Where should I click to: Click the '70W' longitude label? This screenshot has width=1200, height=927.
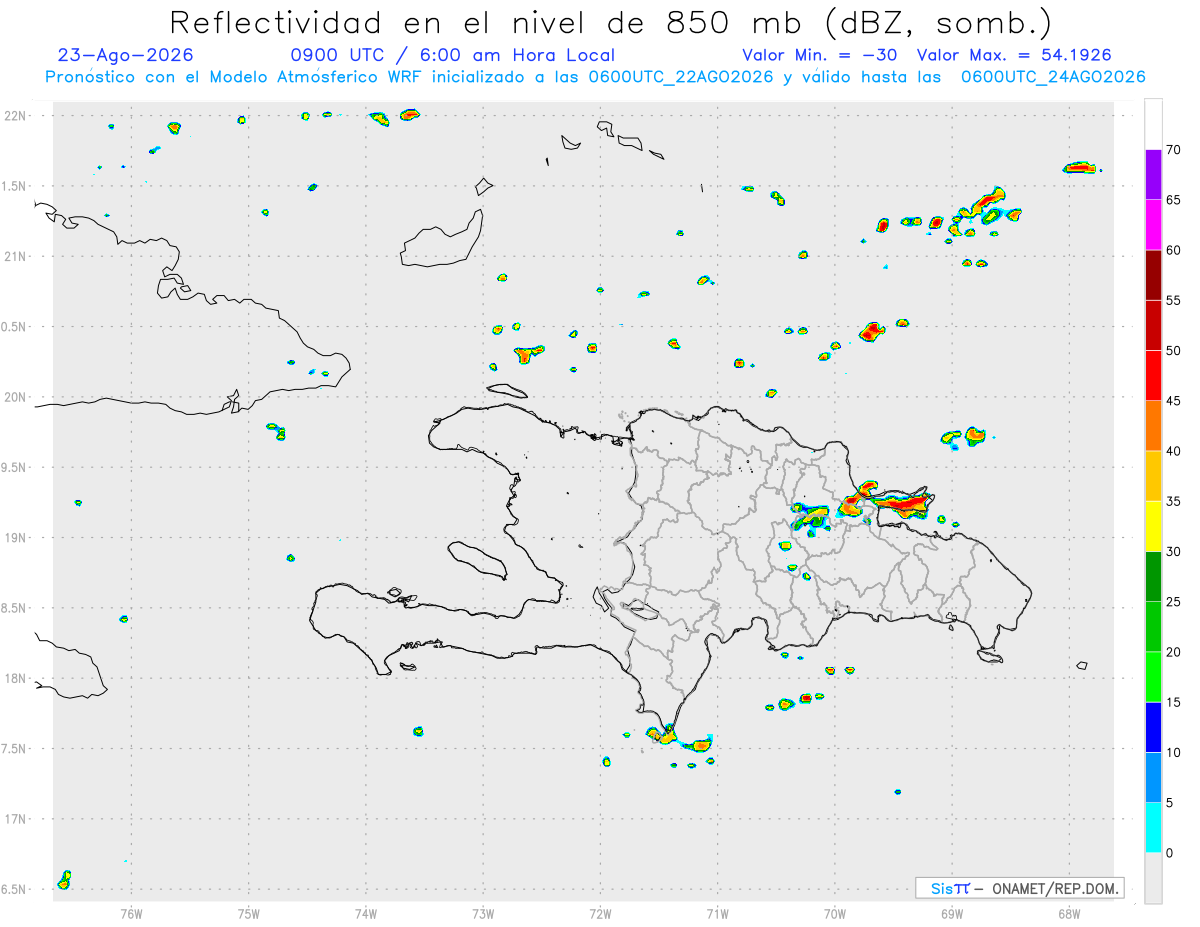pyautogui.click(x=835, y=914)
